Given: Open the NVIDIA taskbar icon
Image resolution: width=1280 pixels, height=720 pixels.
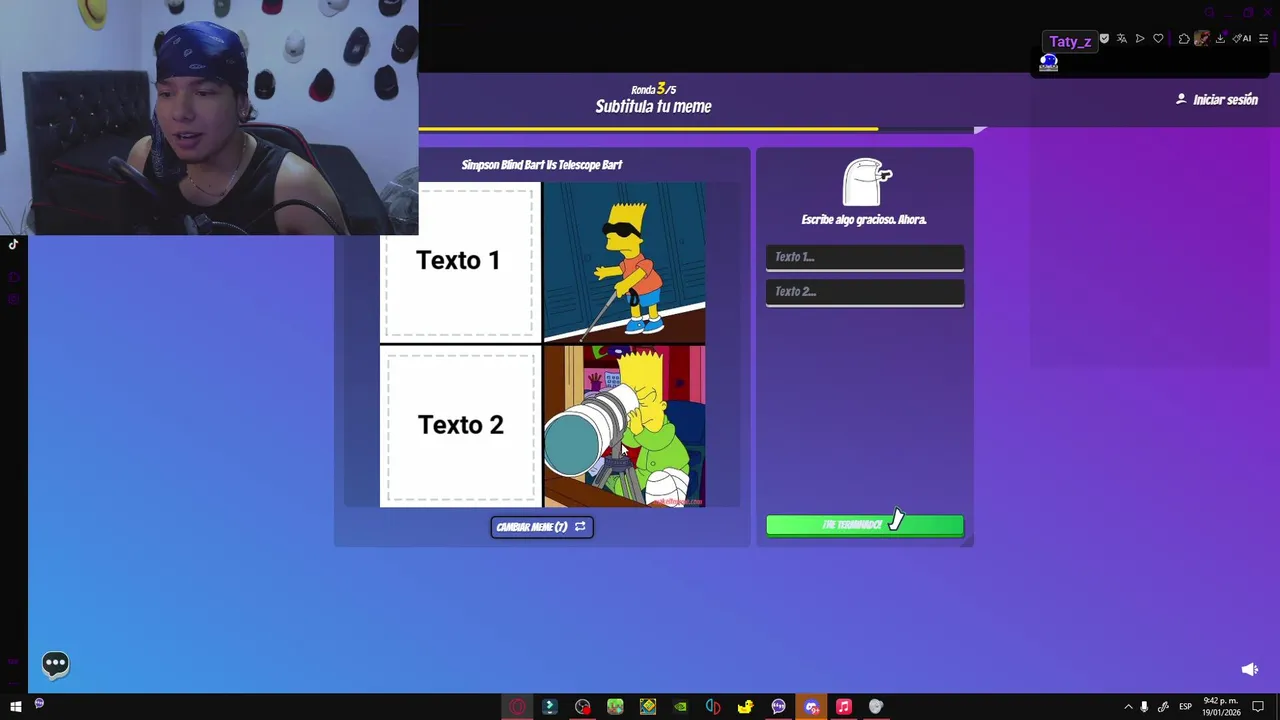Looking at the screenshot, I should point(681,707).
